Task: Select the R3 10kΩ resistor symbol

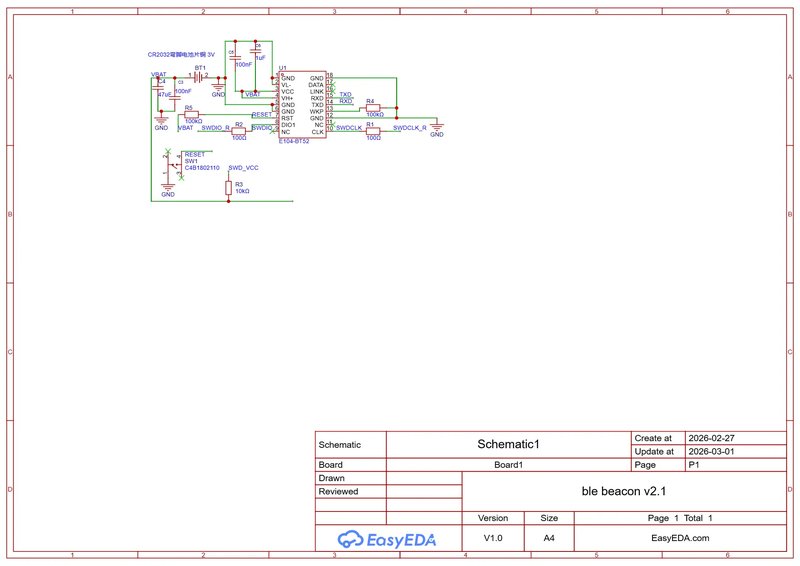Action: pyautogui.click(x=229, y=188)
